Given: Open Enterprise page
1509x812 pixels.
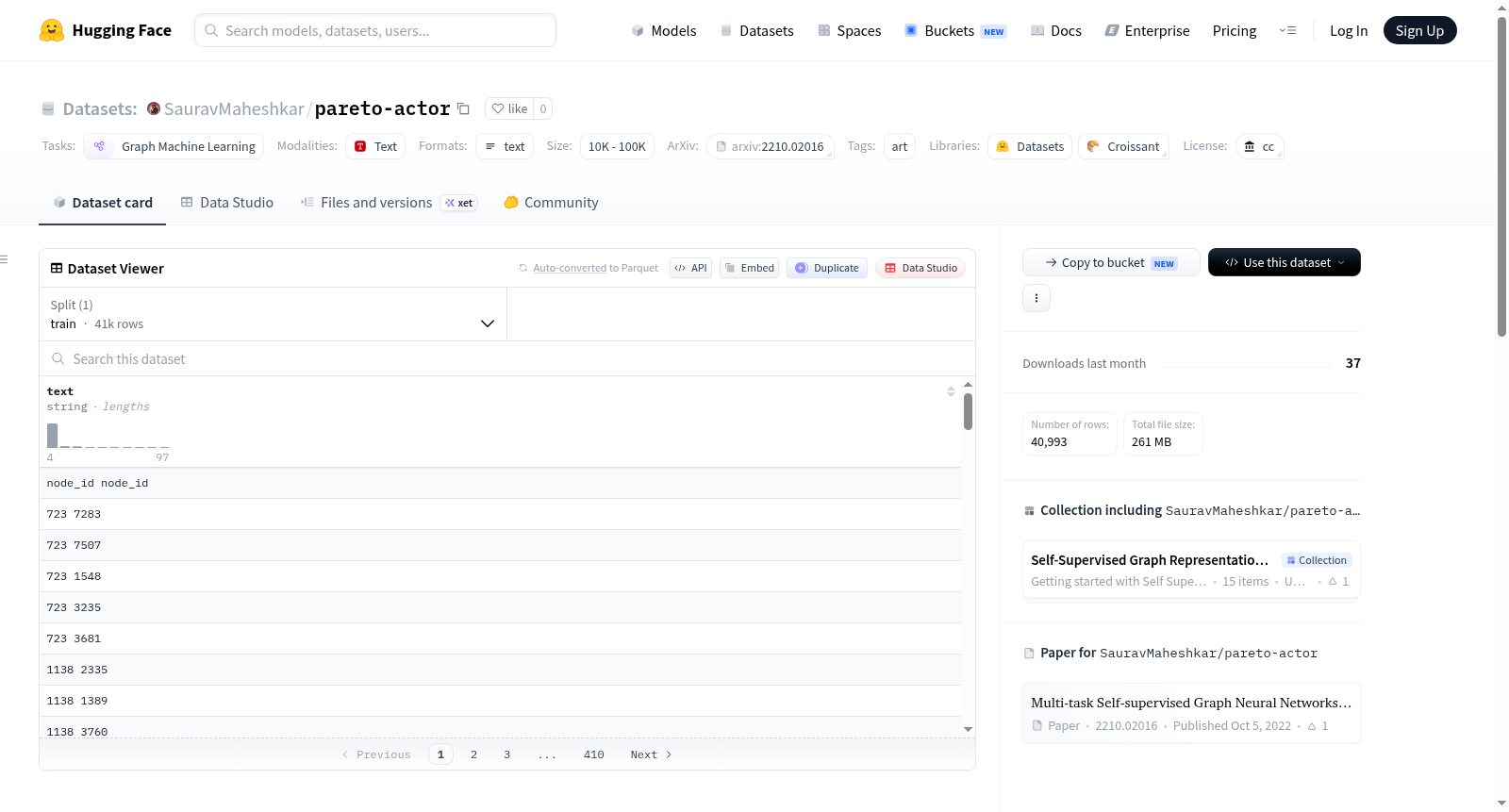Looking at the screenshot, I should pos(1148,30).
